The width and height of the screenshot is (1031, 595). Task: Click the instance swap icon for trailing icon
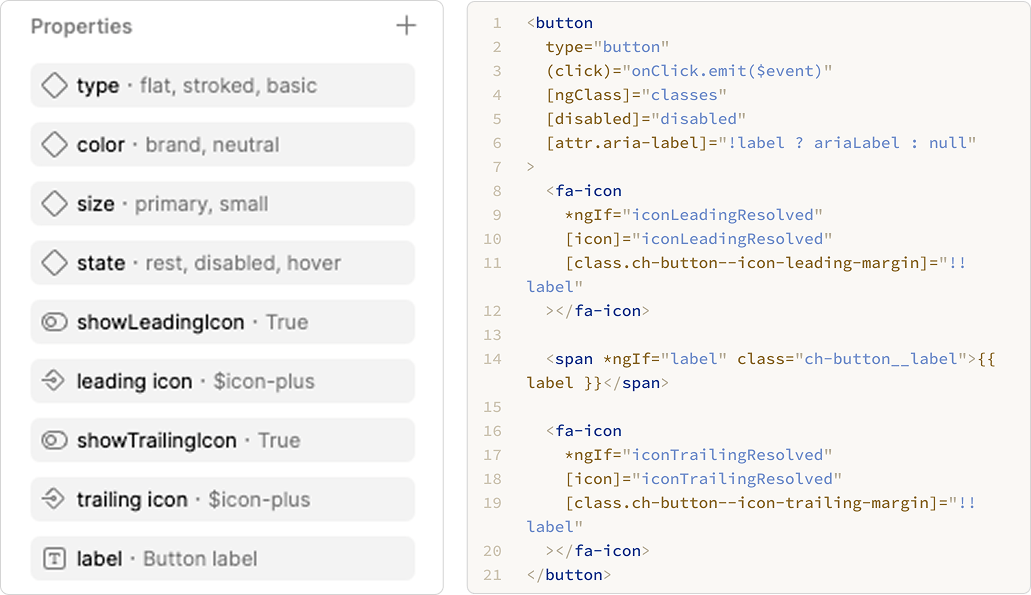(54, 499)
